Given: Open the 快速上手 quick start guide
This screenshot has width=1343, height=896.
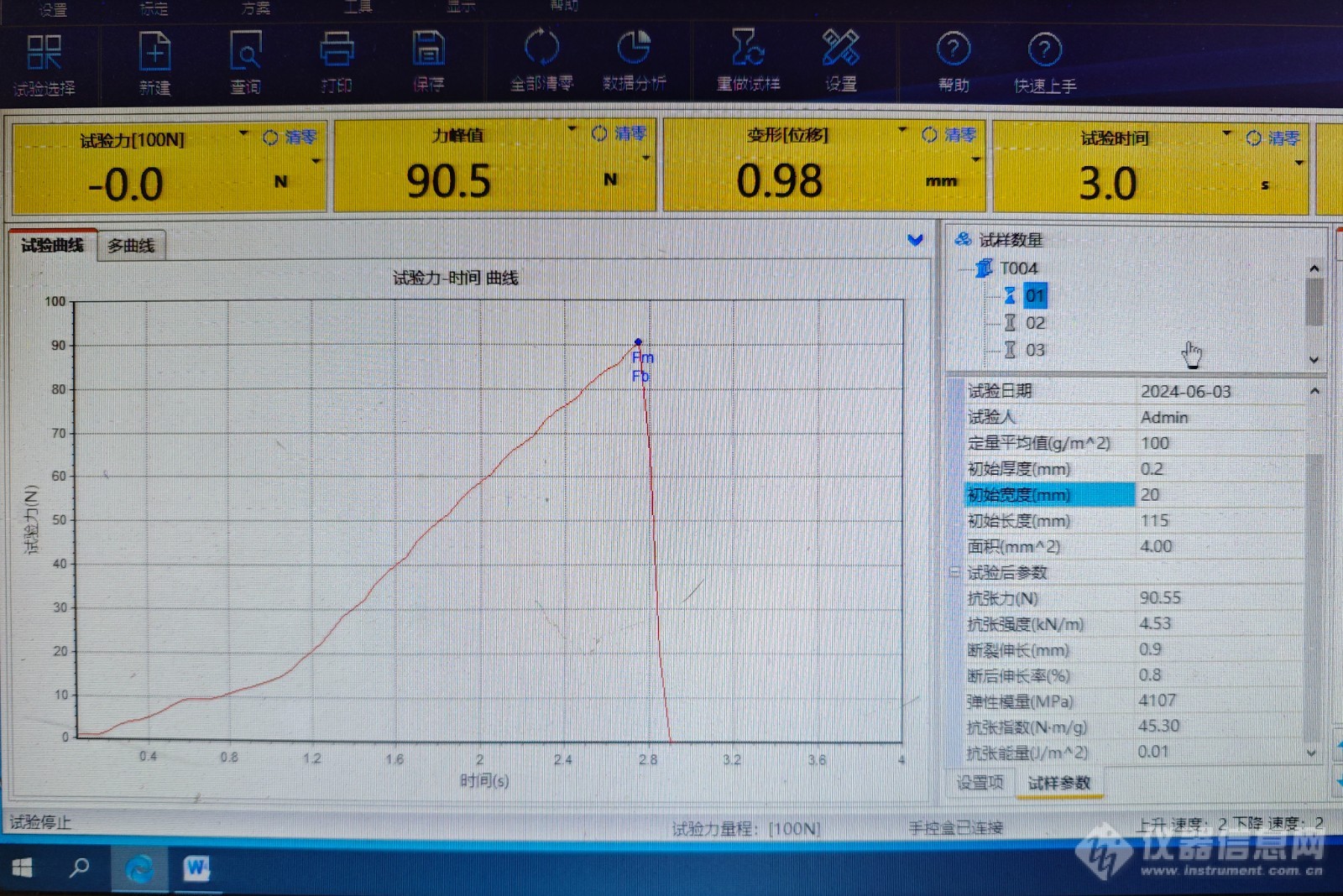Looking at the screenshot, I should point(1045,63).
